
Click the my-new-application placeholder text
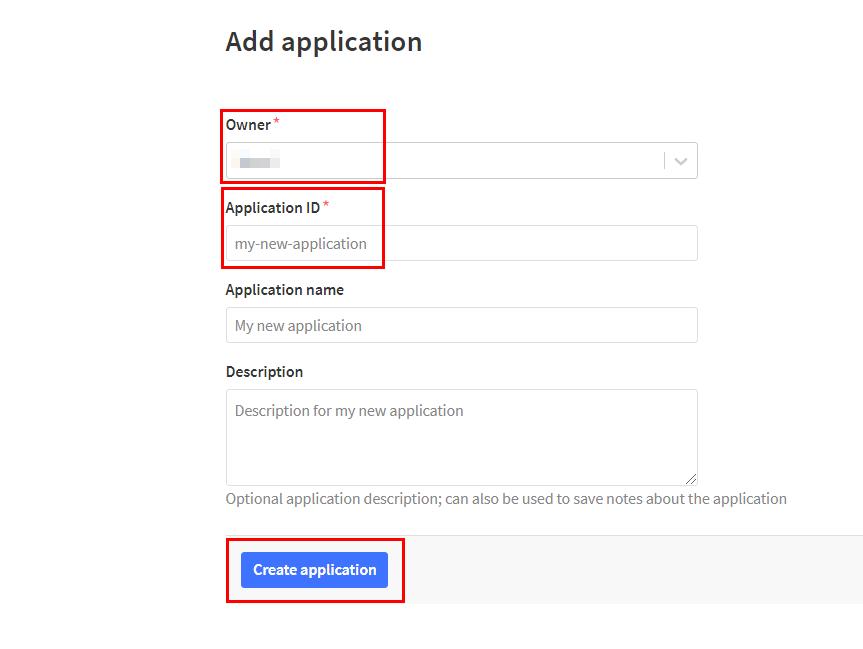301,244
